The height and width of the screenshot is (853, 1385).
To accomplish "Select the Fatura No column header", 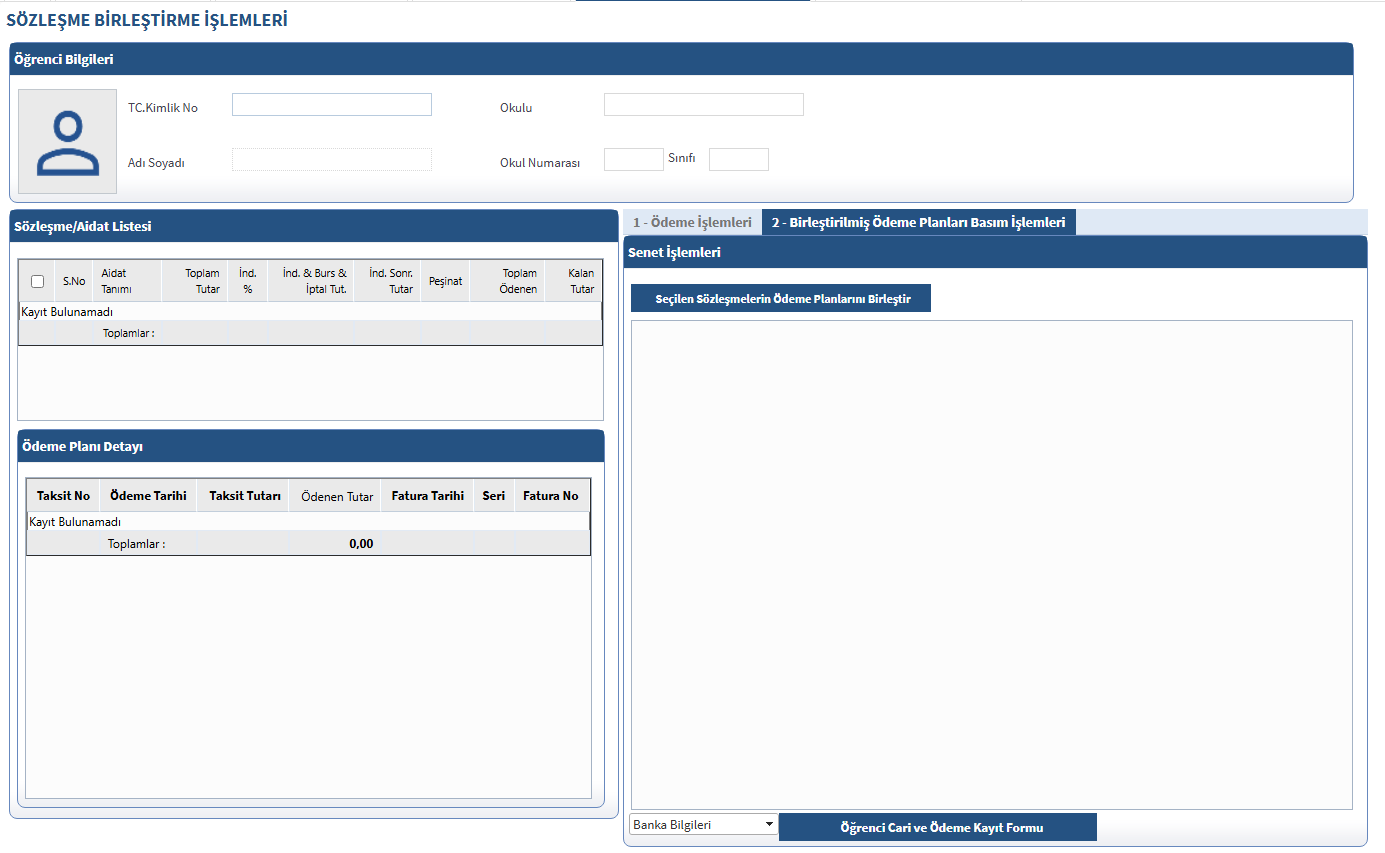I will (x=550, y=496).
